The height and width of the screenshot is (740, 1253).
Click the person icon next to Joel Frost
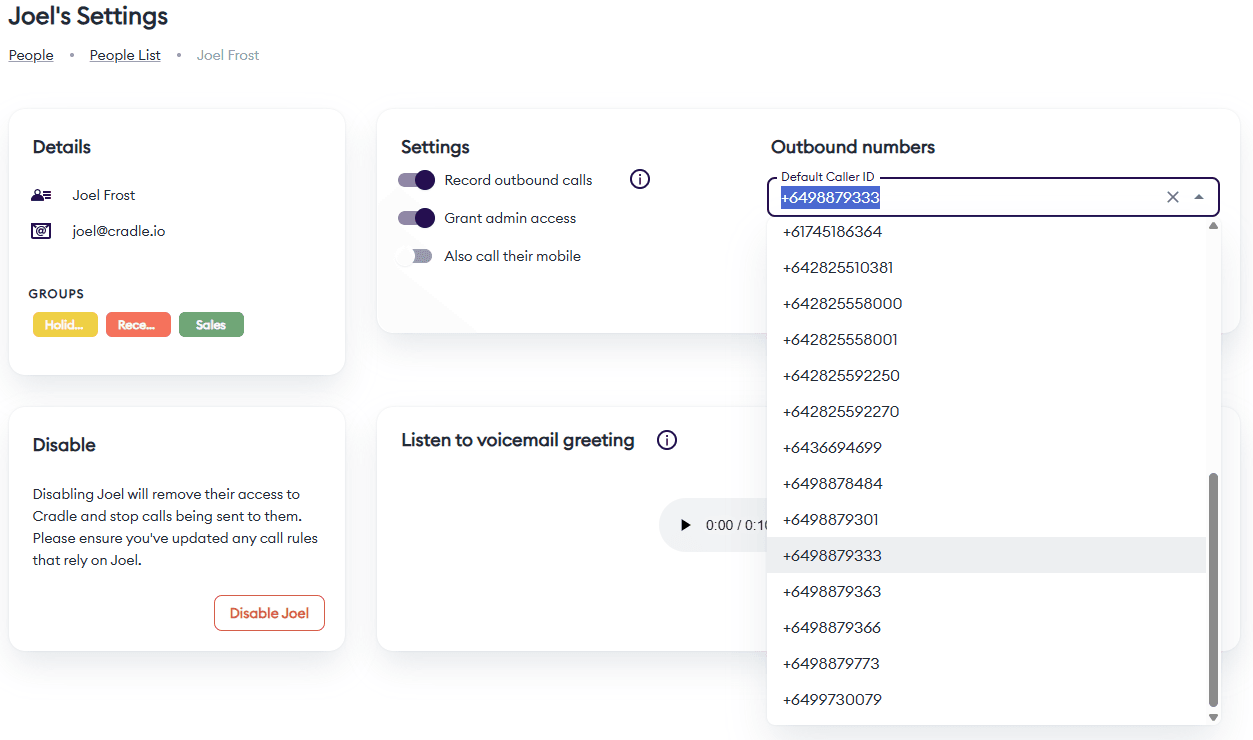click(42, 196)
